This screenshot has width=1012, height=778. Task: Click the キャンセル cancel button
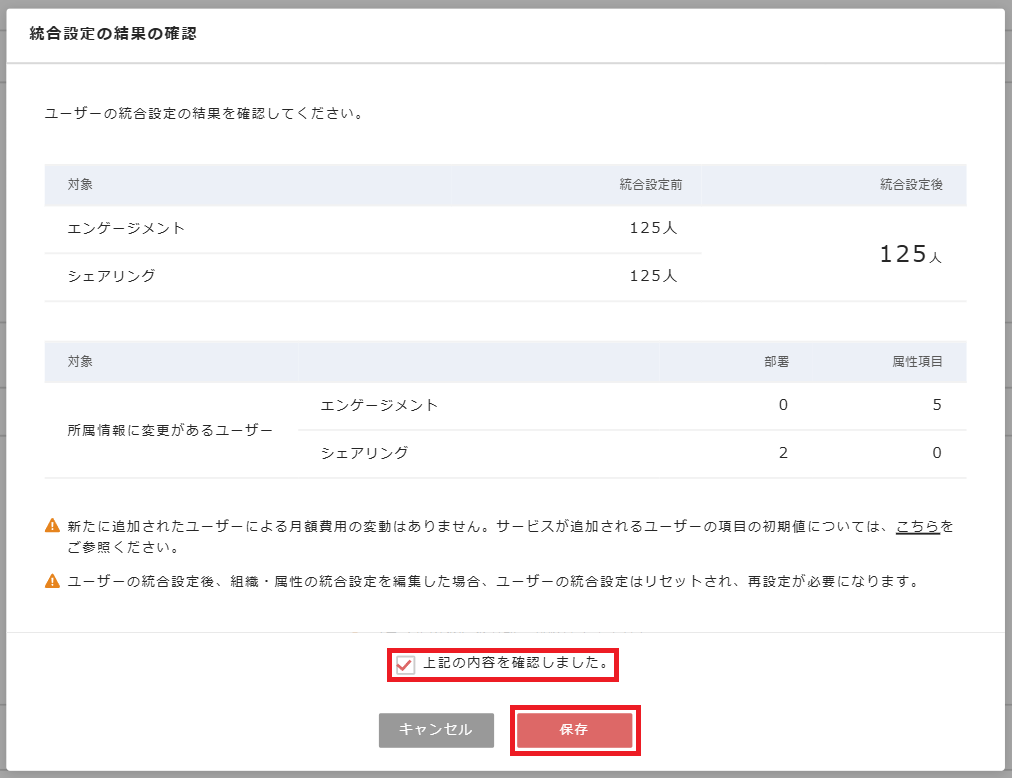tap(436, 730)
